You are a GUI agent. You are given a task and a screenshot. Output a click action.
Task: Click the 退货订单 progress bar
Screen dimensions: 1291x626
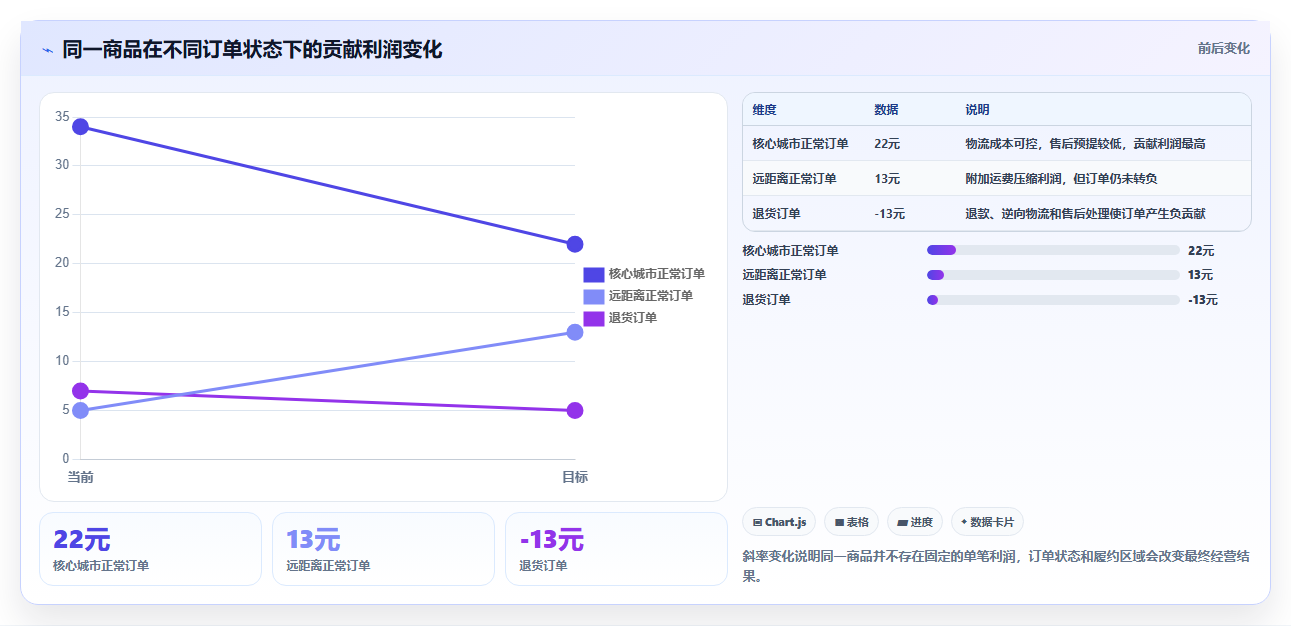(x=1053, y=300)
